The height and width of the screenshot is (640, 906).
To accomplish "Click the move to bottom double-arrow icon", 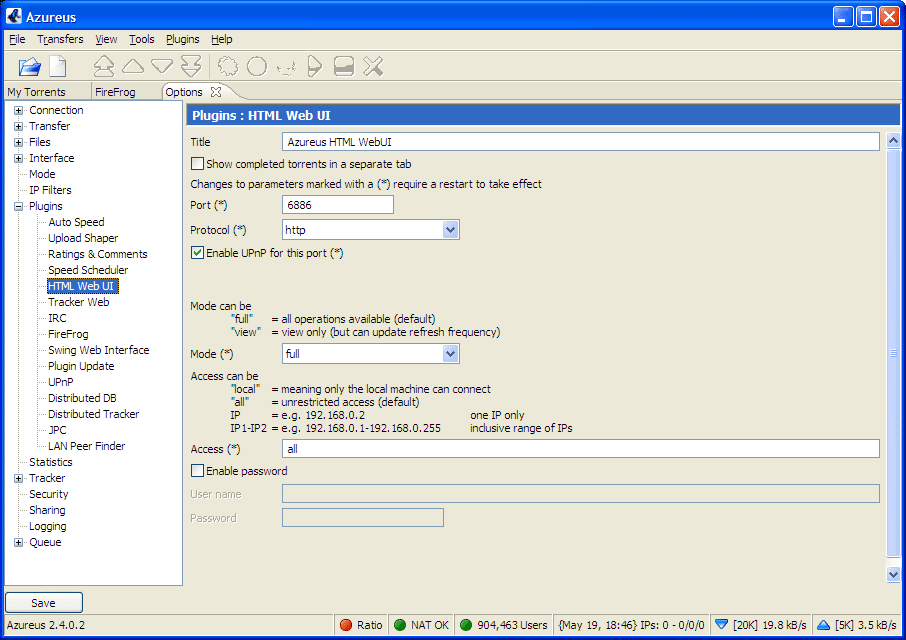I will [x=191, y=66].
